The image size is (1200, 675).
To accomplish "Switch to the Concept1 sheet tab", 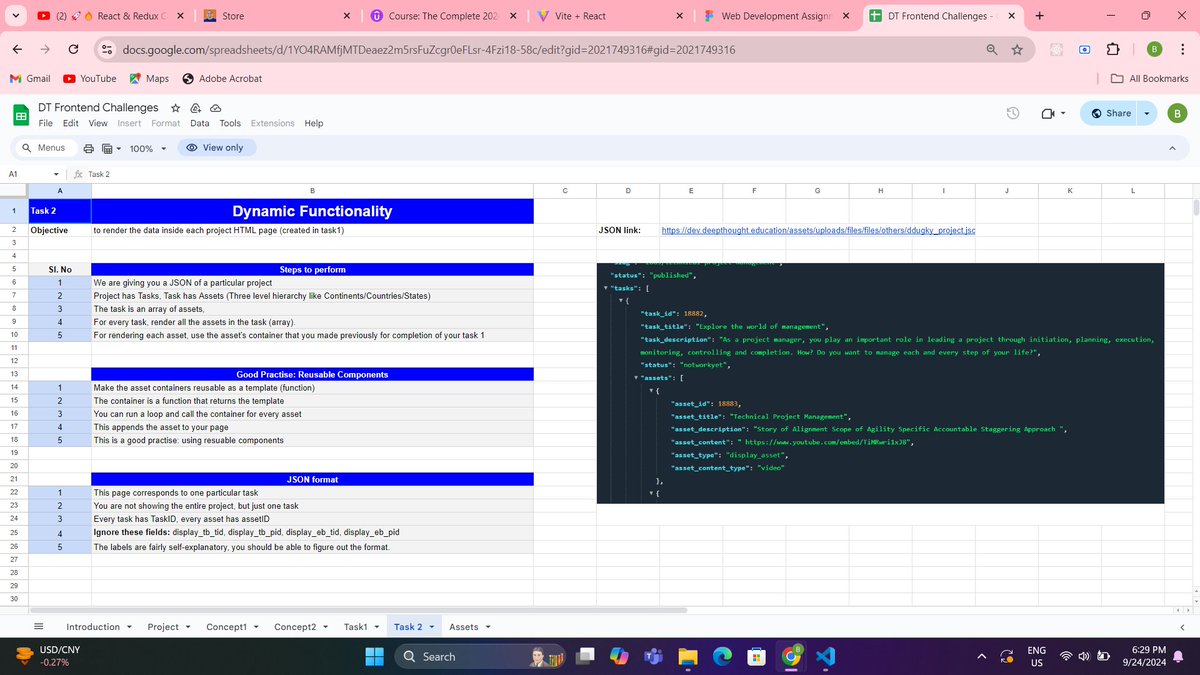I will 226,627.
